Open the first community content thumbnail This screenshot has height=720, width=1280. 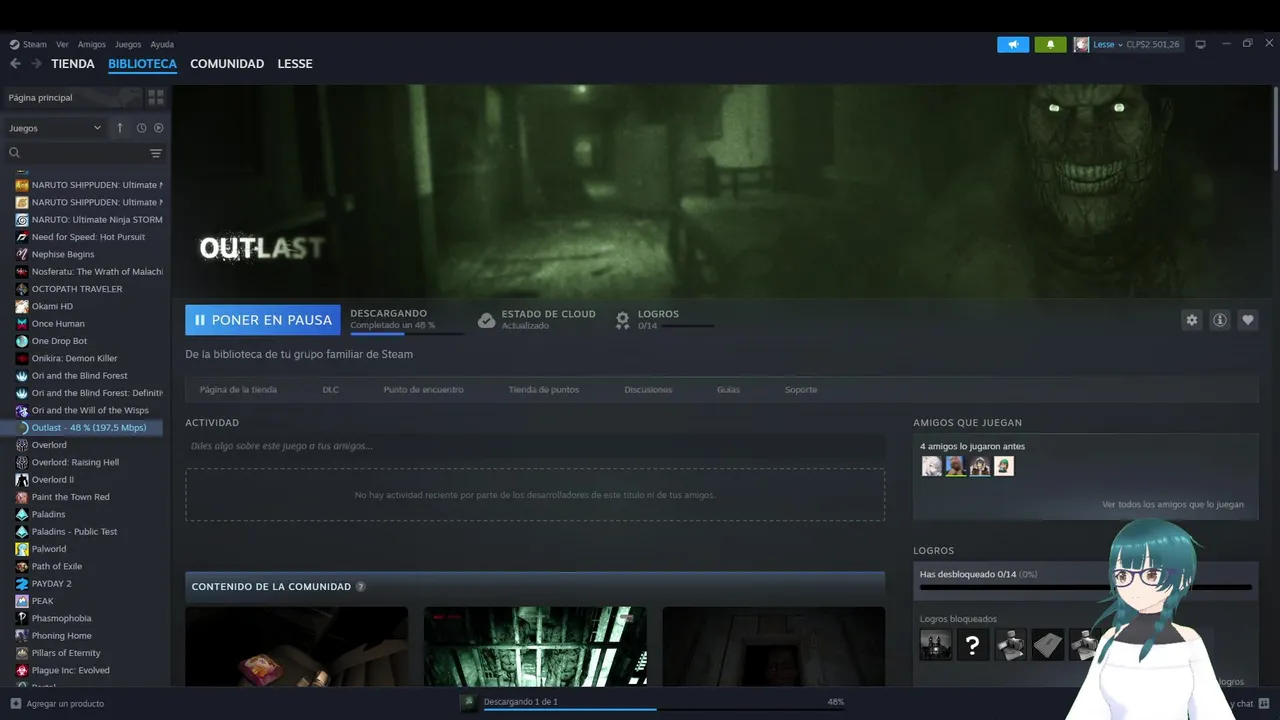point(297,647)
